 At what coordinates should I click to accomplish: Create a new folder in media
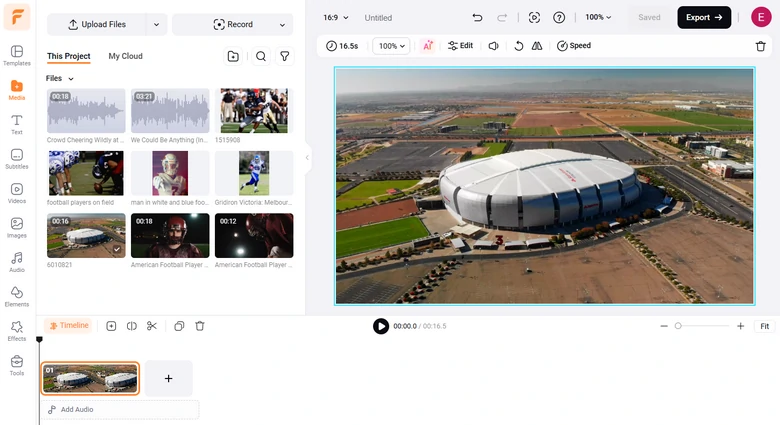[x=233, y=56]
